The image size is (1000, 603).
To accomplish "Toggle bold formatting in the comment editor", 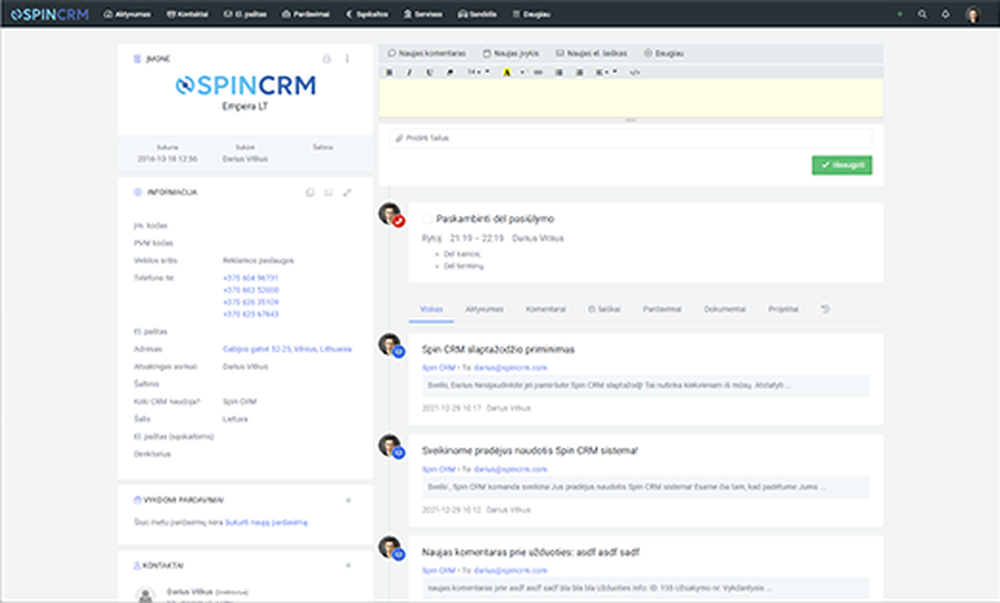I will click(390, 72).
